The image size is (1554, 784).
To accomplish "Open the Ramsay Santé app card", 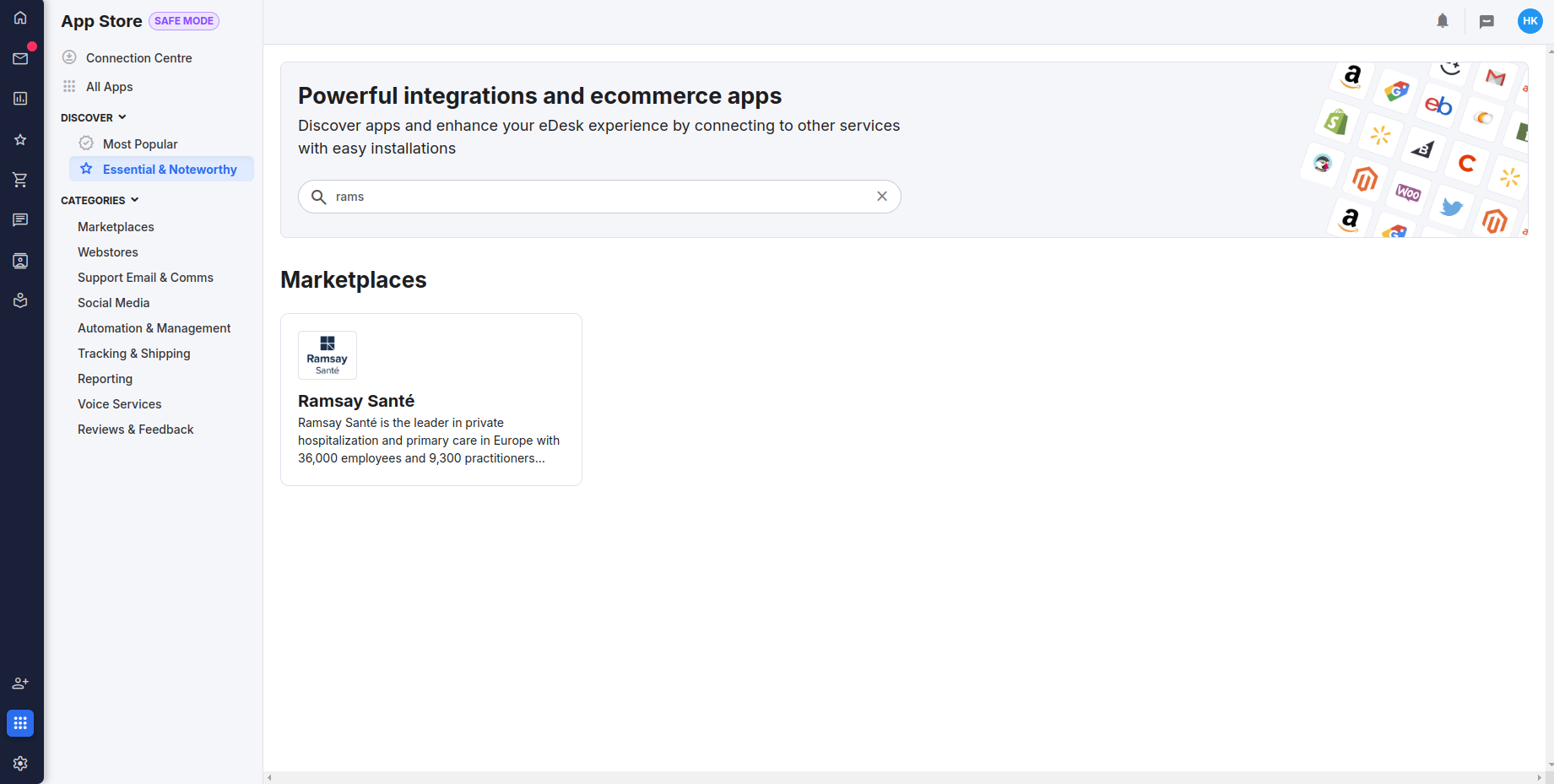I will pyautogui.click(x=430, y=398).
